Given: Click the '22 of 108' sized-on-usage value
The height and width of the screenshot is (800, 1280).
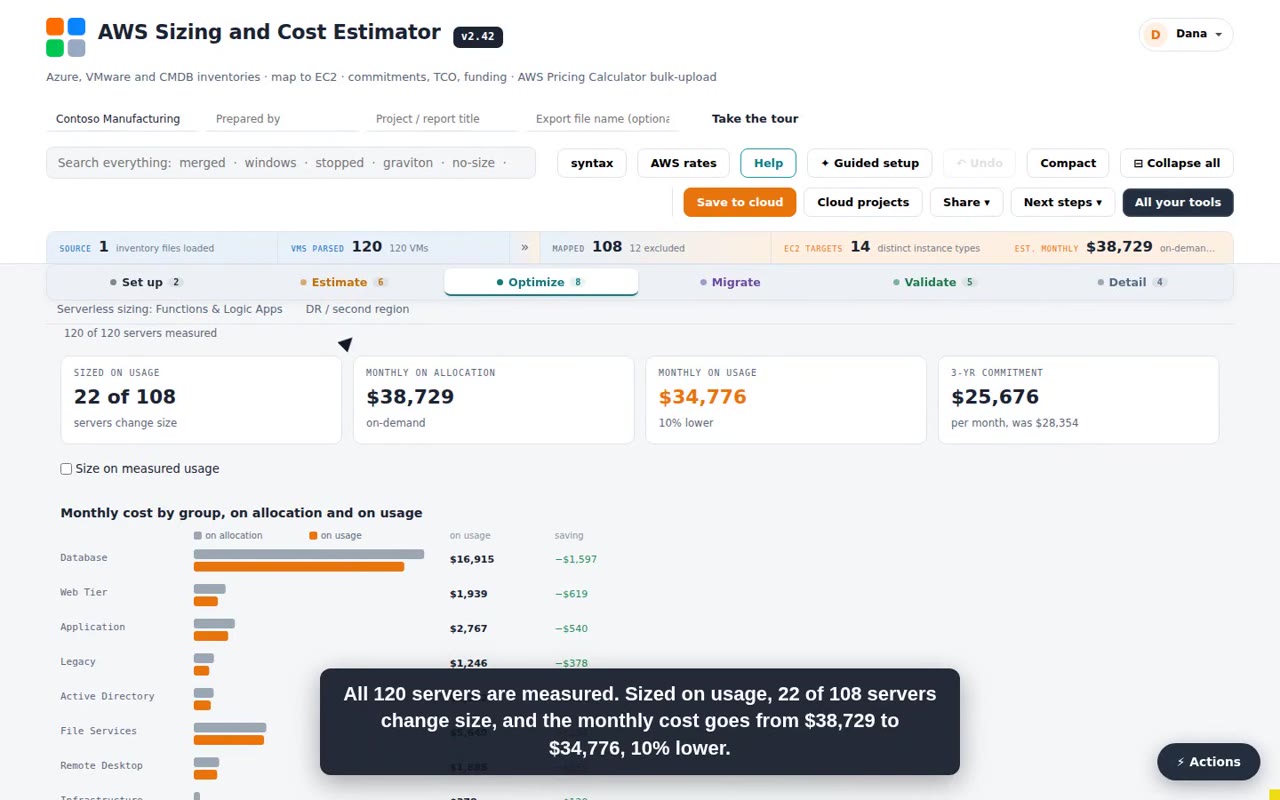Looking at the screenshot, I should click(x=125, y=397).
